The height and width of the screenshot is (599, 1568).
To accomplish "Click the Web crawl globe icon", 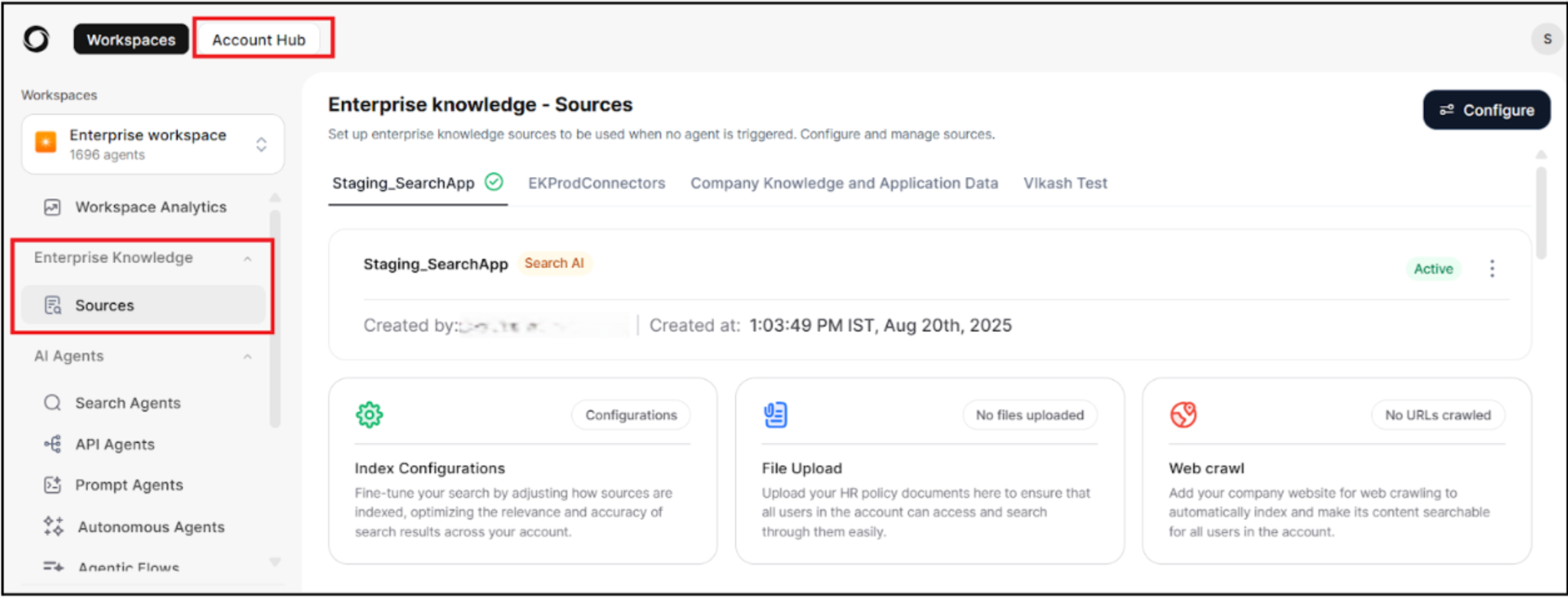I will (1183, 415).
